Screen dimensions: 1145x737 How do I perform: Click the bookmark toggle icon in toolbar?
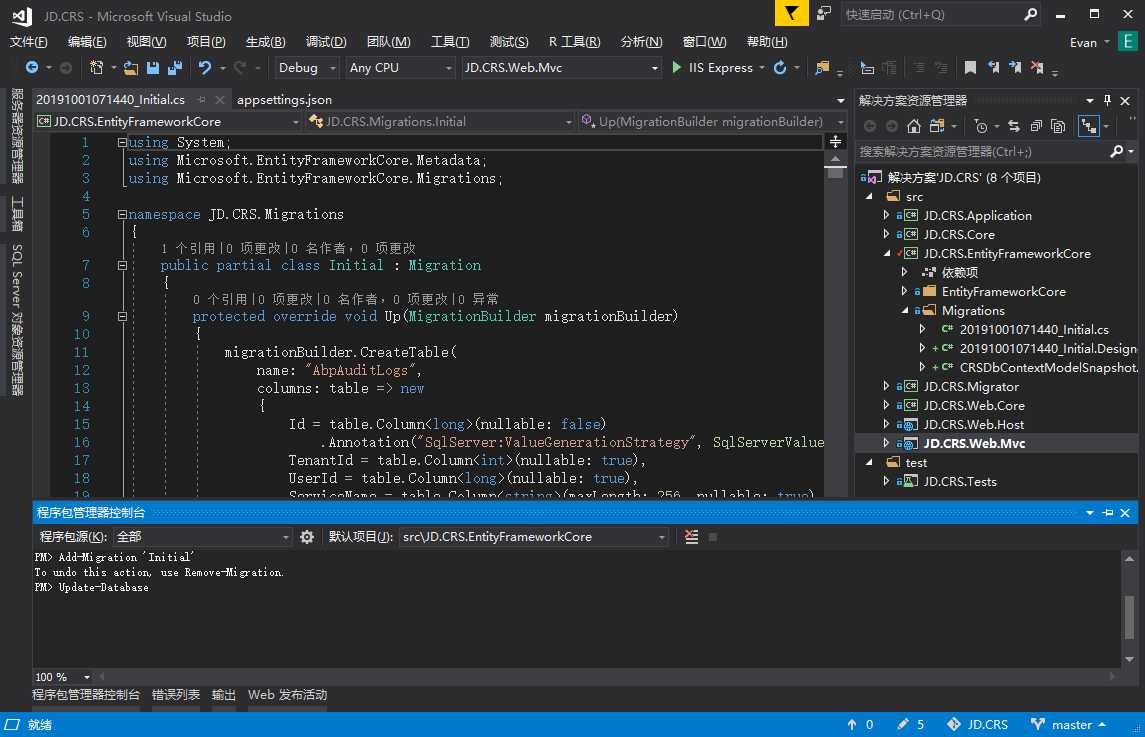click(970, 67)
